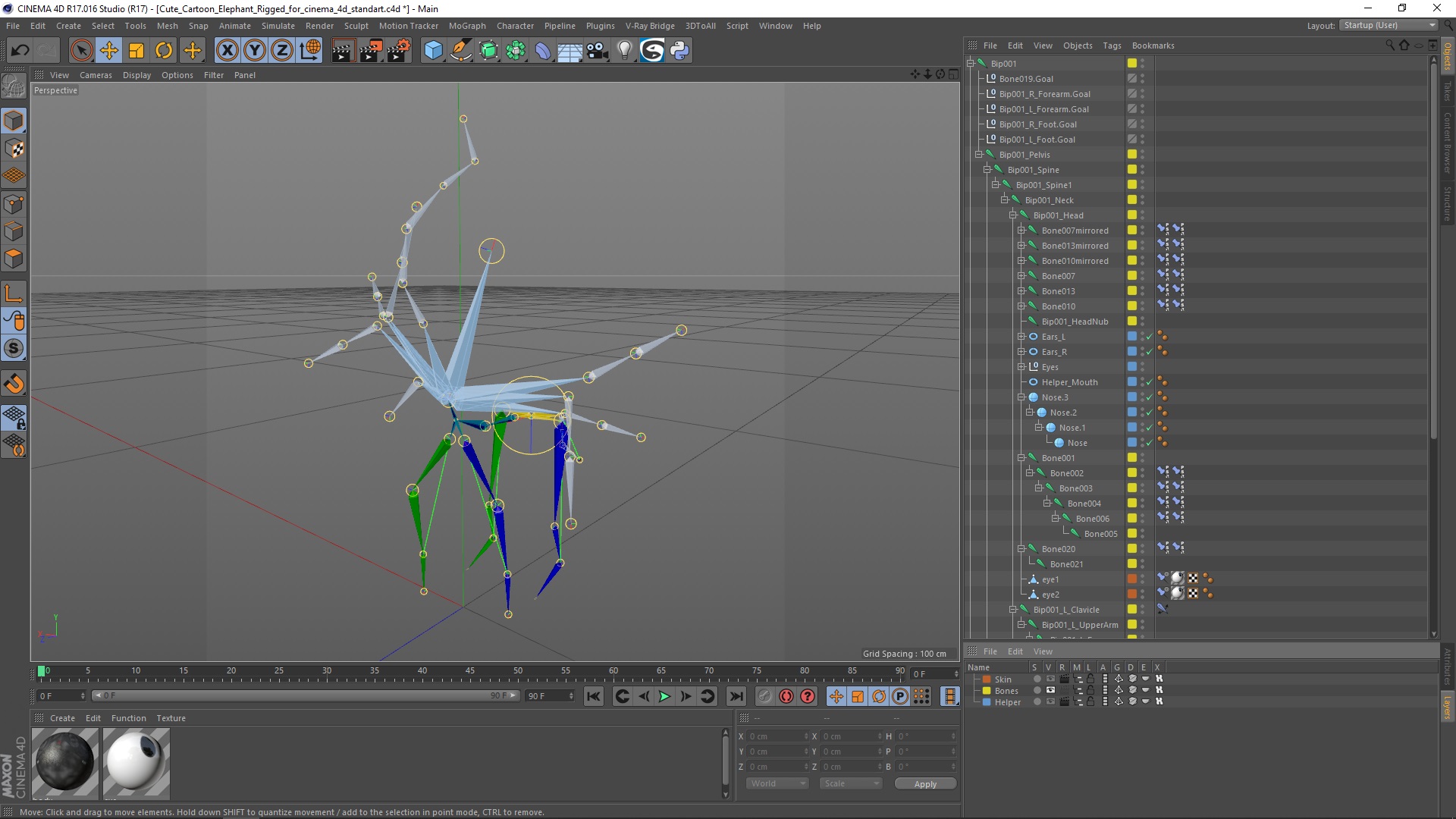1456x819 pixels.
Task: Activate the Rotate tool
Action: click(x=164, y=51)
